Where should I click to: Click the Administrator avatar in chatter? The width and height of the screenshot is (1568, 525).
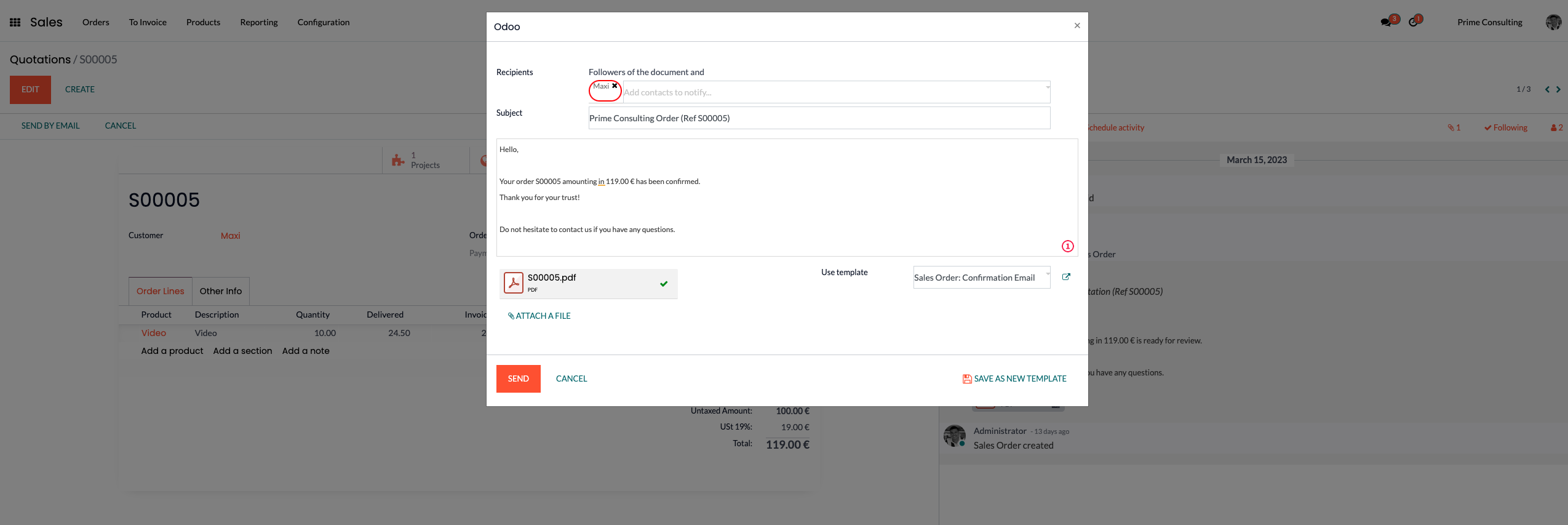tap(955, 436)
